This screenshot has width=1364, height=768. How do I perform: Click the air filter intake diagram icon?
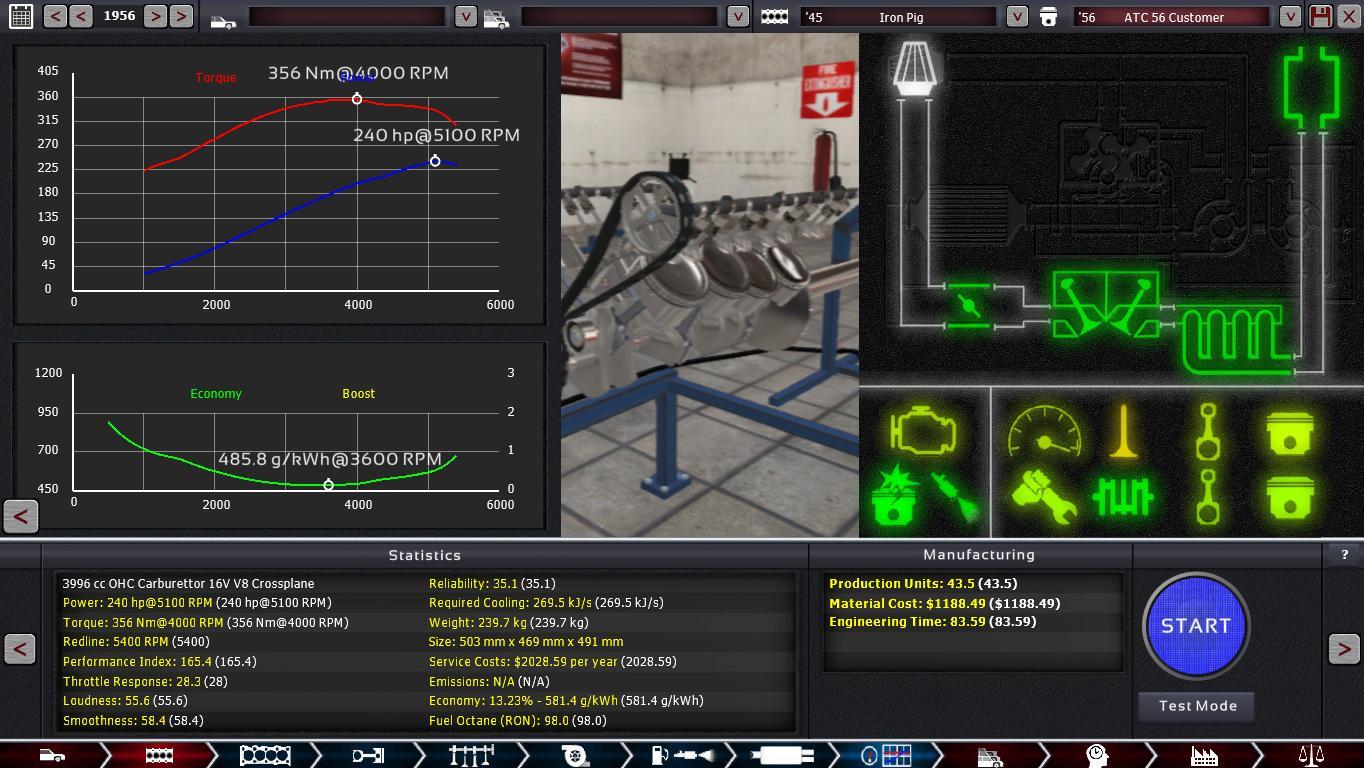[x=912, y=68]
